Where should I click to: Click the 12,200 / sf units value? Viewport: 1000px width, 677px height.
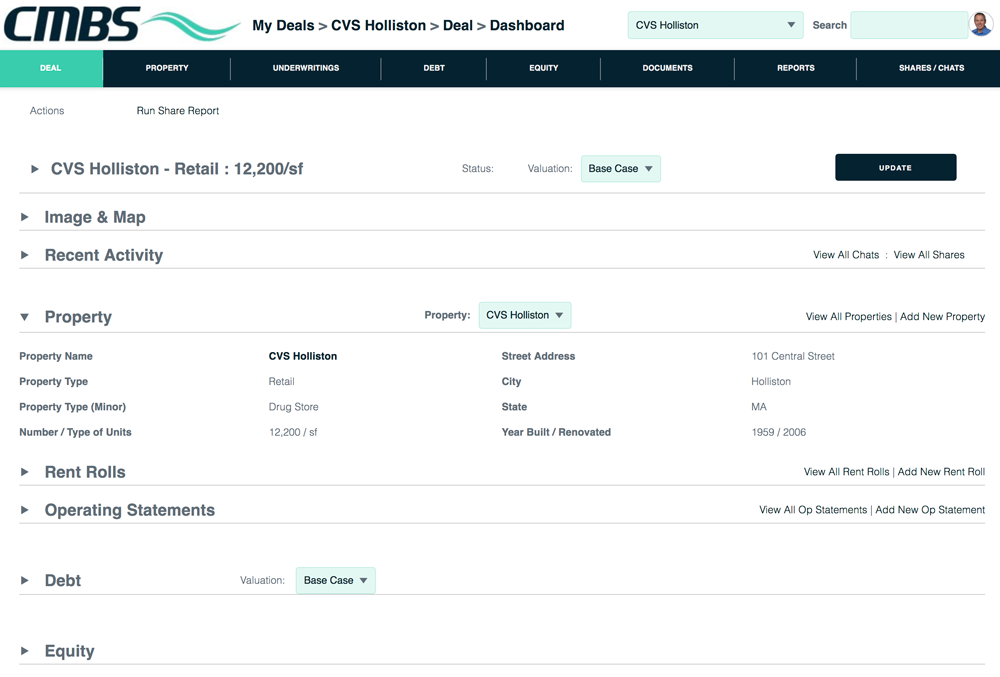pyautogui.click(x=293, y=432)
